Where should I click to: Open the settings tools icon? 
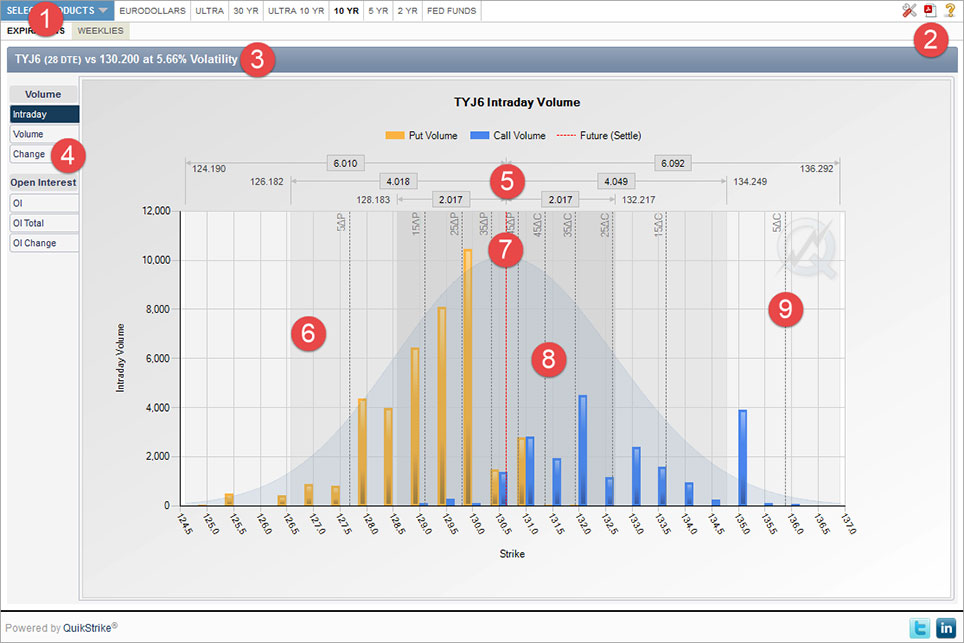[909, 10]
